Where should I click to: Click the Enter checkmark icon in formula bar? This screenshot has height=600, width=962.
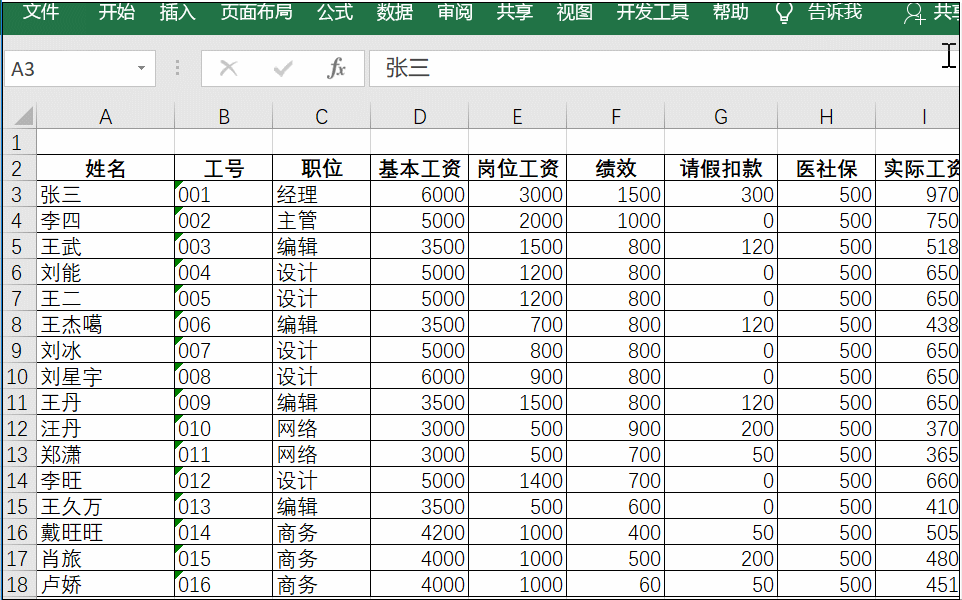[x=283, y=69]
